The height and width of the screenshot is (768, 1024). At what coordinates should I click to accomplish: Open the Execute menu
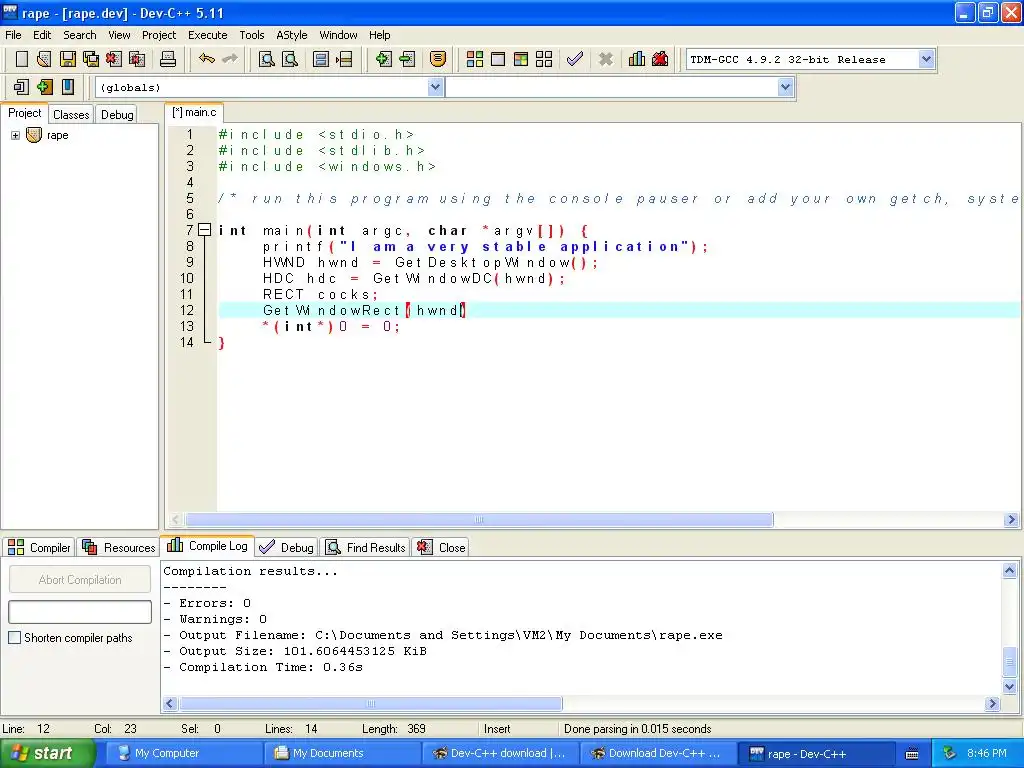click(208, 35)
